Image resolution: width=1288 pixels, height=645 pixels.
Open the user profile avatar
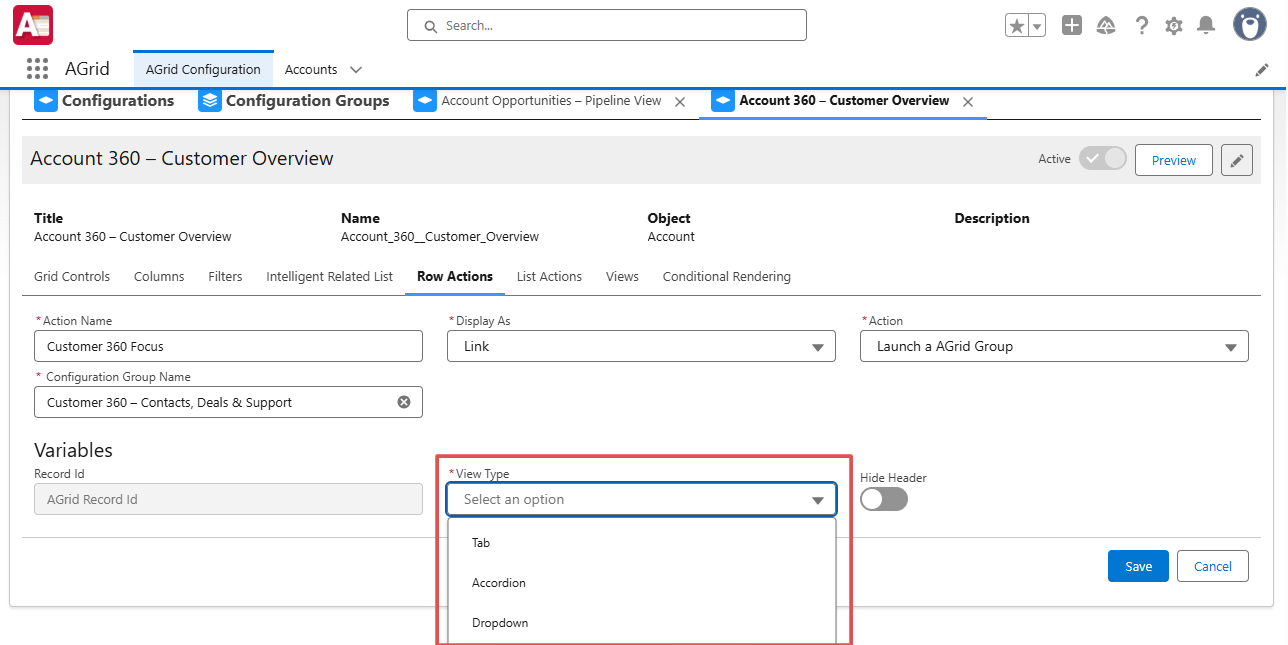pos(1250,25)
